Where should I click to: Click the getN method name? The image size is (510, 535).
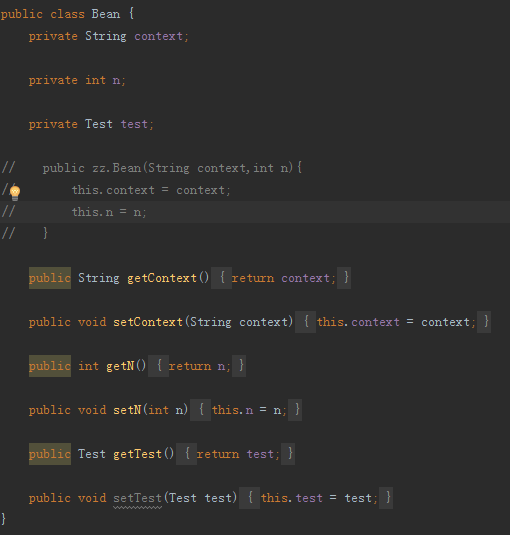[120, 366]
